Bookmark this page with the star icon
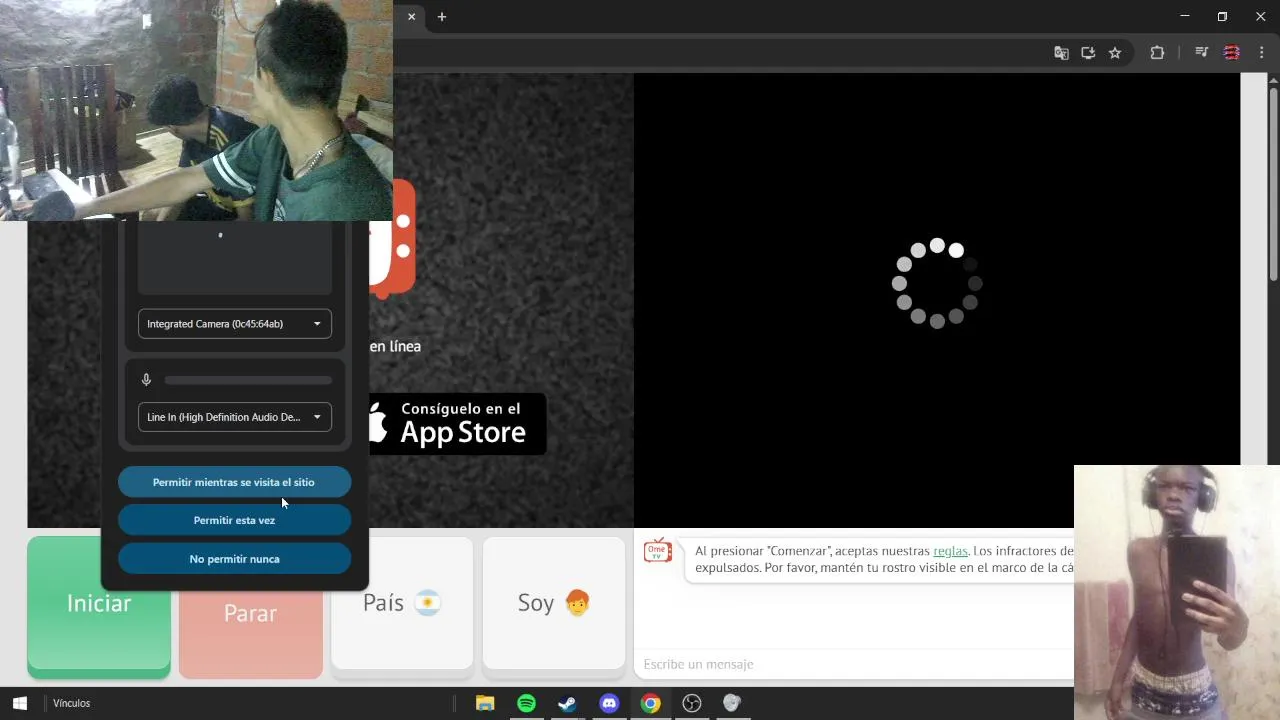Image resolution: width=1280 pixels, height=720 pixels. coord(1115,53)
